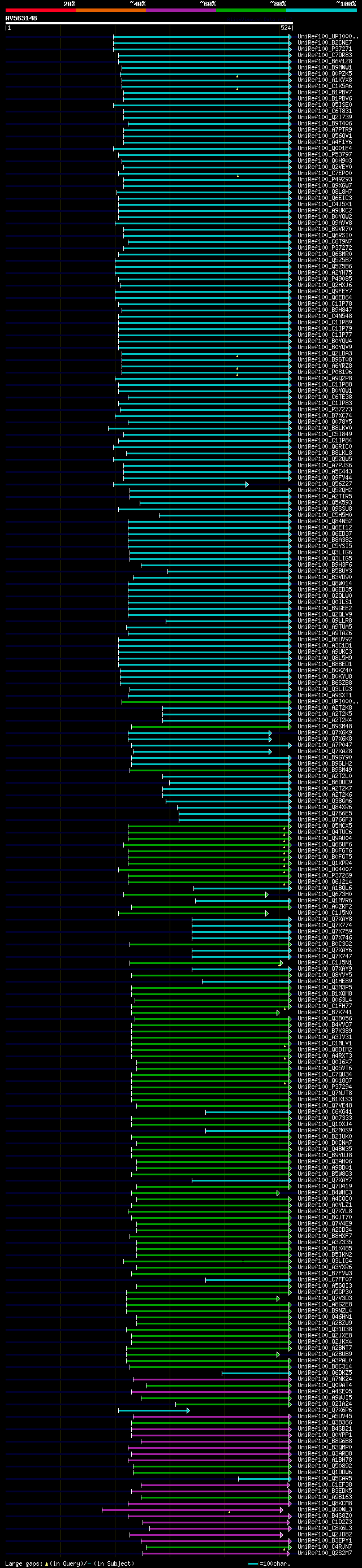Viewport: 362px width, 1568px height.
Task: Select label UniRef100_C1J5N0
Action: (324, 913)
